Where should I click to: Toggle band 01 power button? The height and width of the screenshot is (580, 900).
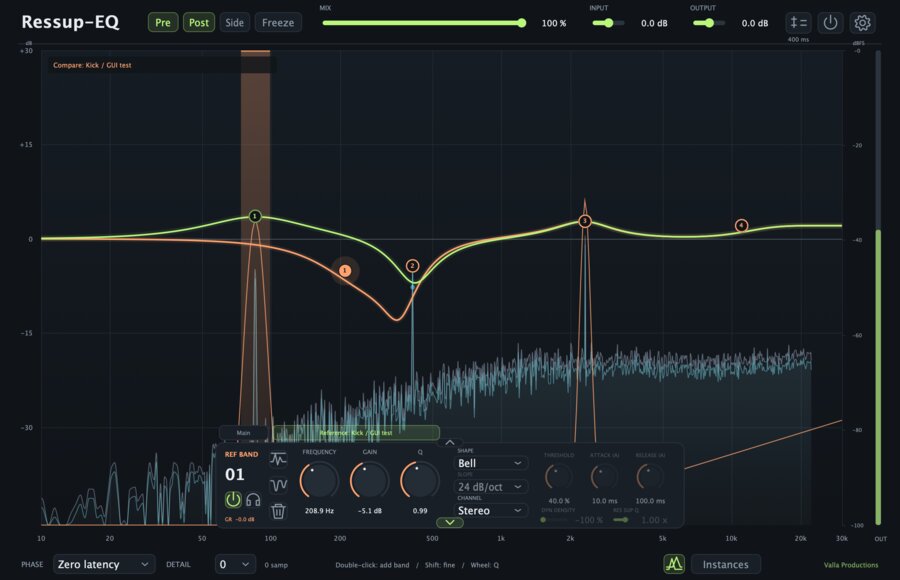coord(233,500)
